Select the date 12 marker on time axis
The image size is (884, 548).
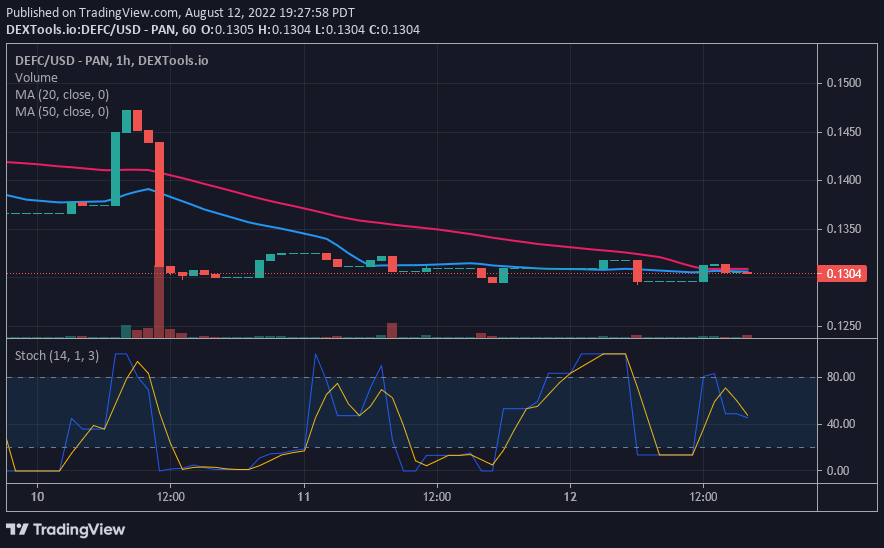point(570,497)
